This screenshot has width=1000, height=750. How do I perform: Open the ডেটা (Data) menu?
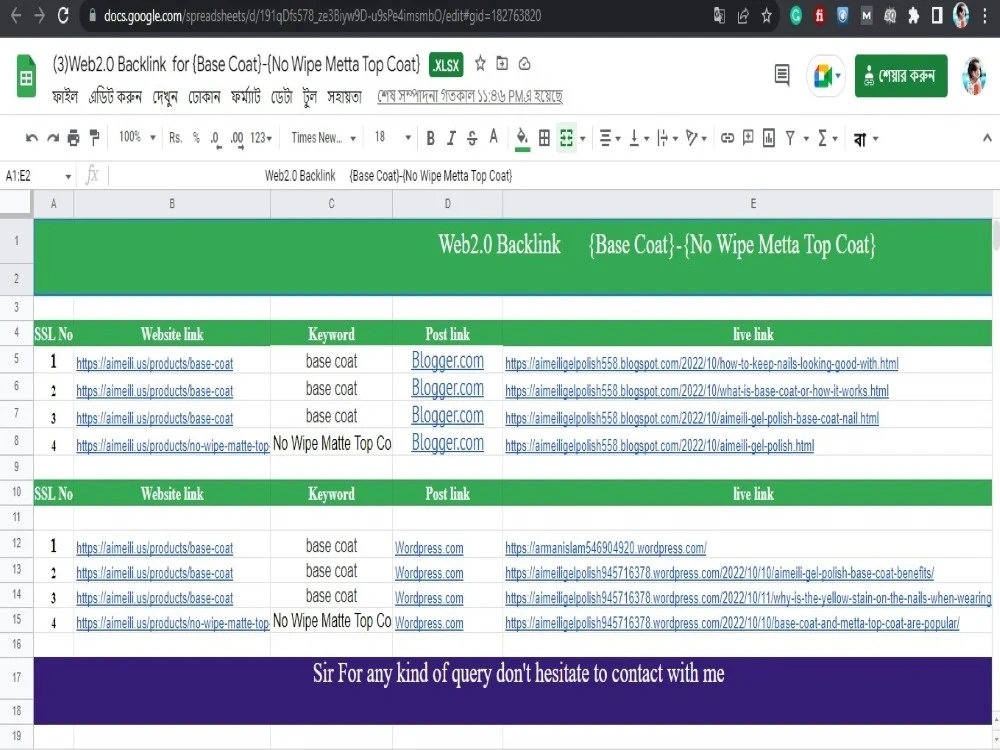click(x=281, y=97)
